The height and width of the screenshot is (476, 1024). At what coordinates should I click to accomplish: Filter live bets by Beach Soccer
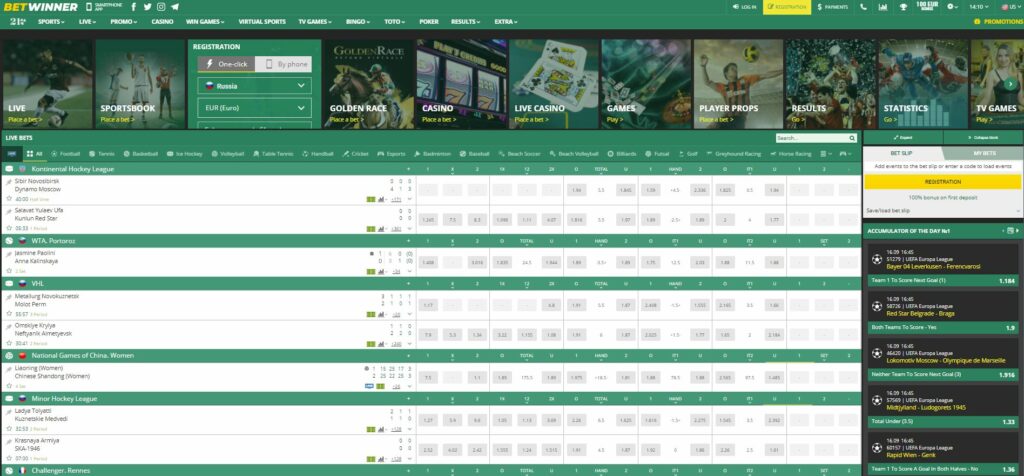519,154
